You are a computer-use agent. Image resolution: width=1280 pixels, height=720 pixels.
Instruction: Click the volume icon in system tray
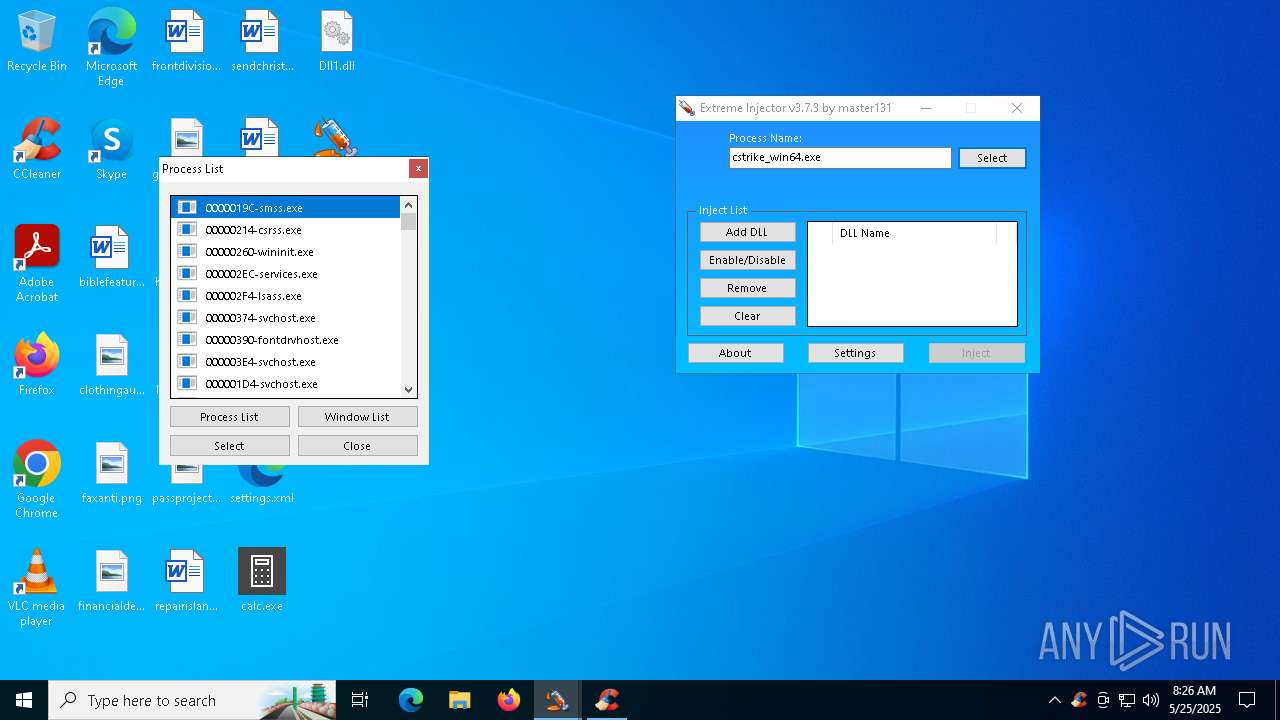tap(1151, 700)
